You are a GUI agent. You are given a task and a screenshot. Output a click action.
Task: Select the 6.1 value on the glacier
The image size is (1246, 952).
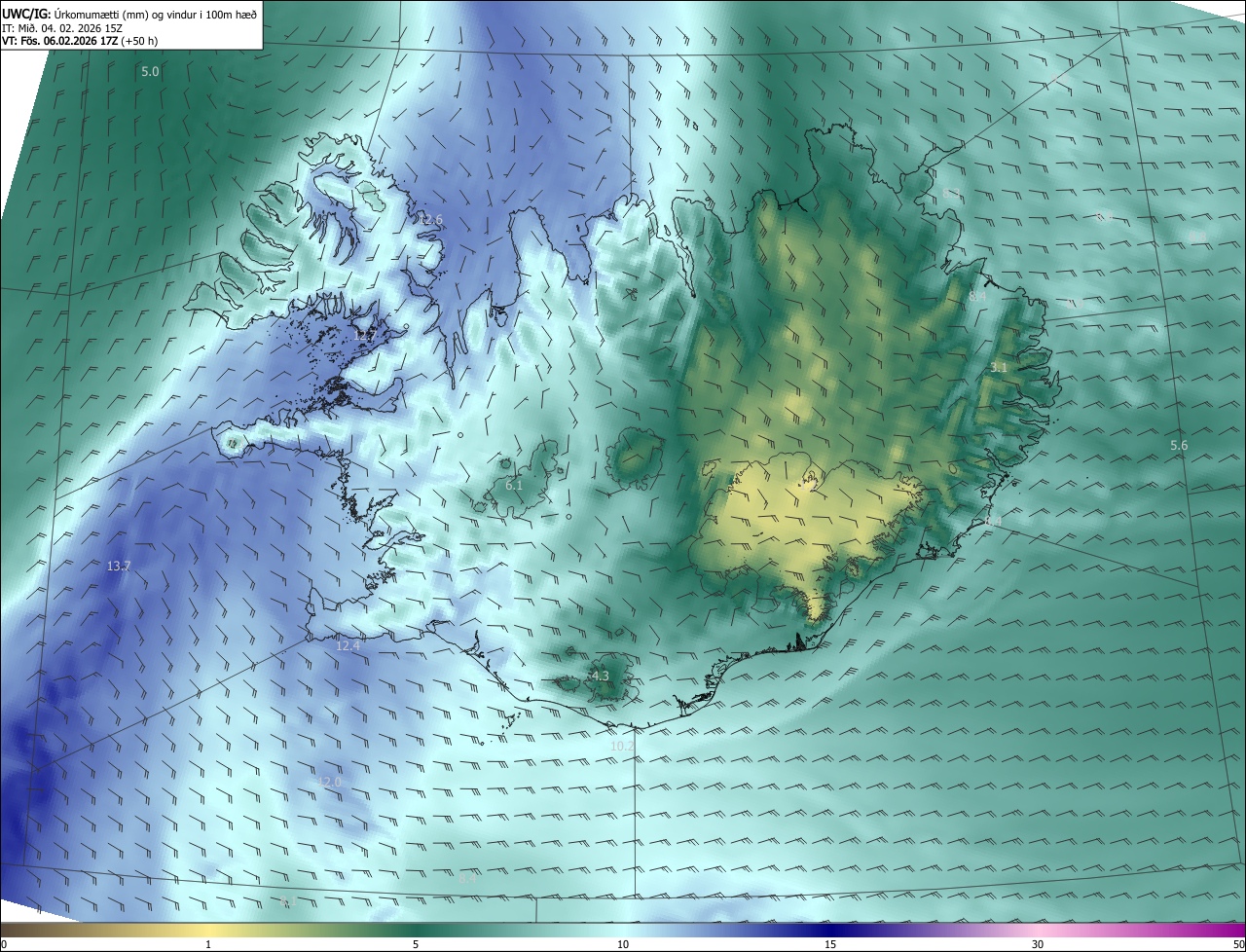click(514, 485)
